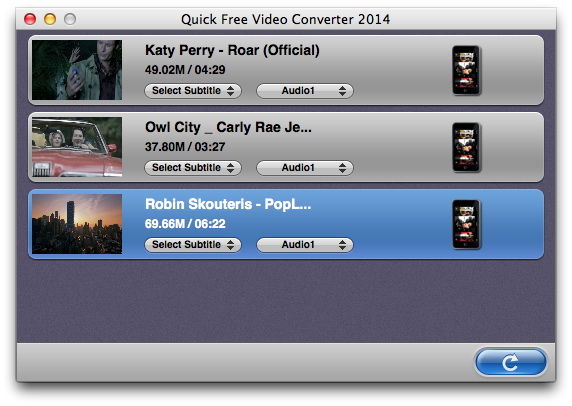Open Audio1 dropdown for Owl City video
The width and height of the screenshot is (572, 406).
305,167
